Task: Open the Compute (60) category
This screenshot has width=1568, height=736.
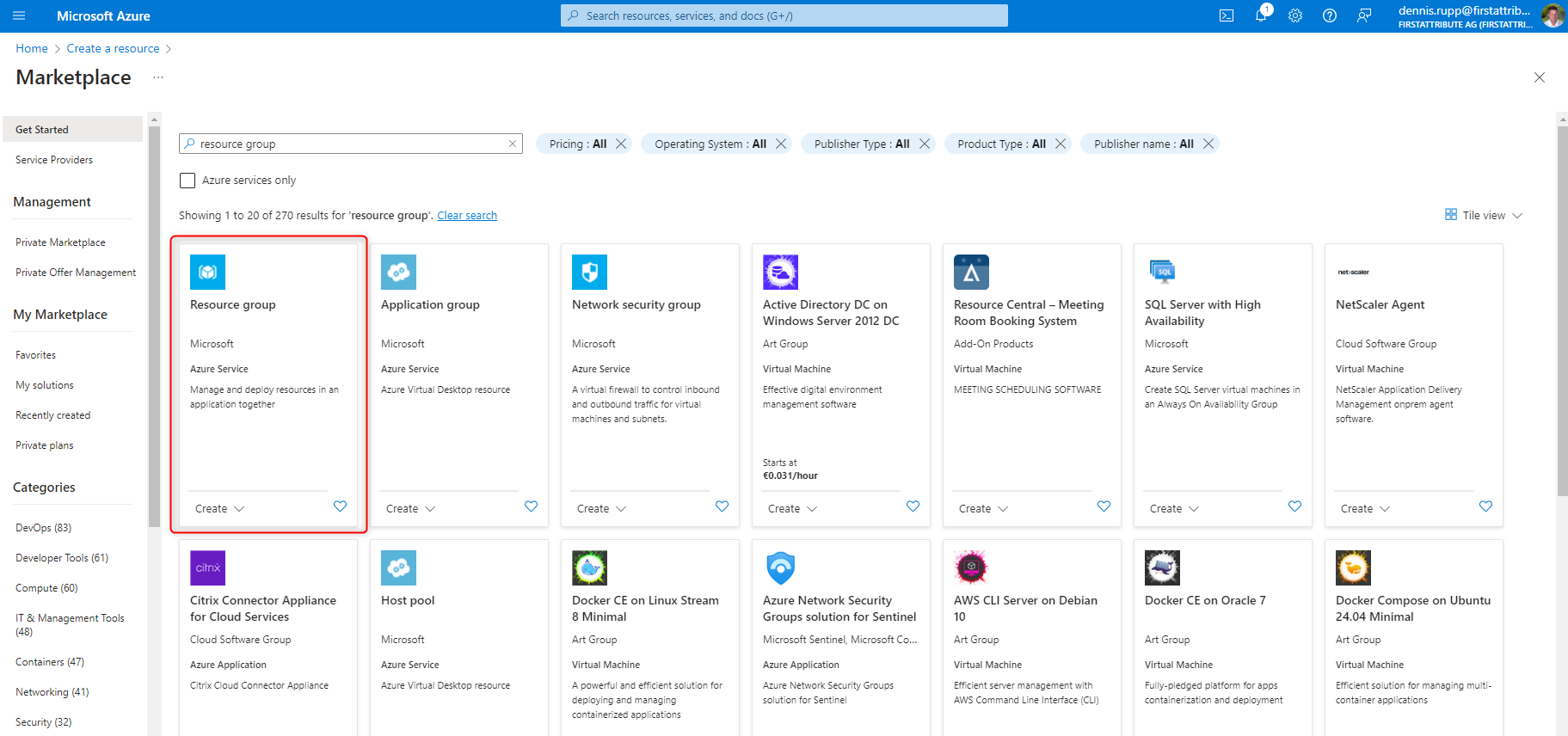Action: pos(46,588)
